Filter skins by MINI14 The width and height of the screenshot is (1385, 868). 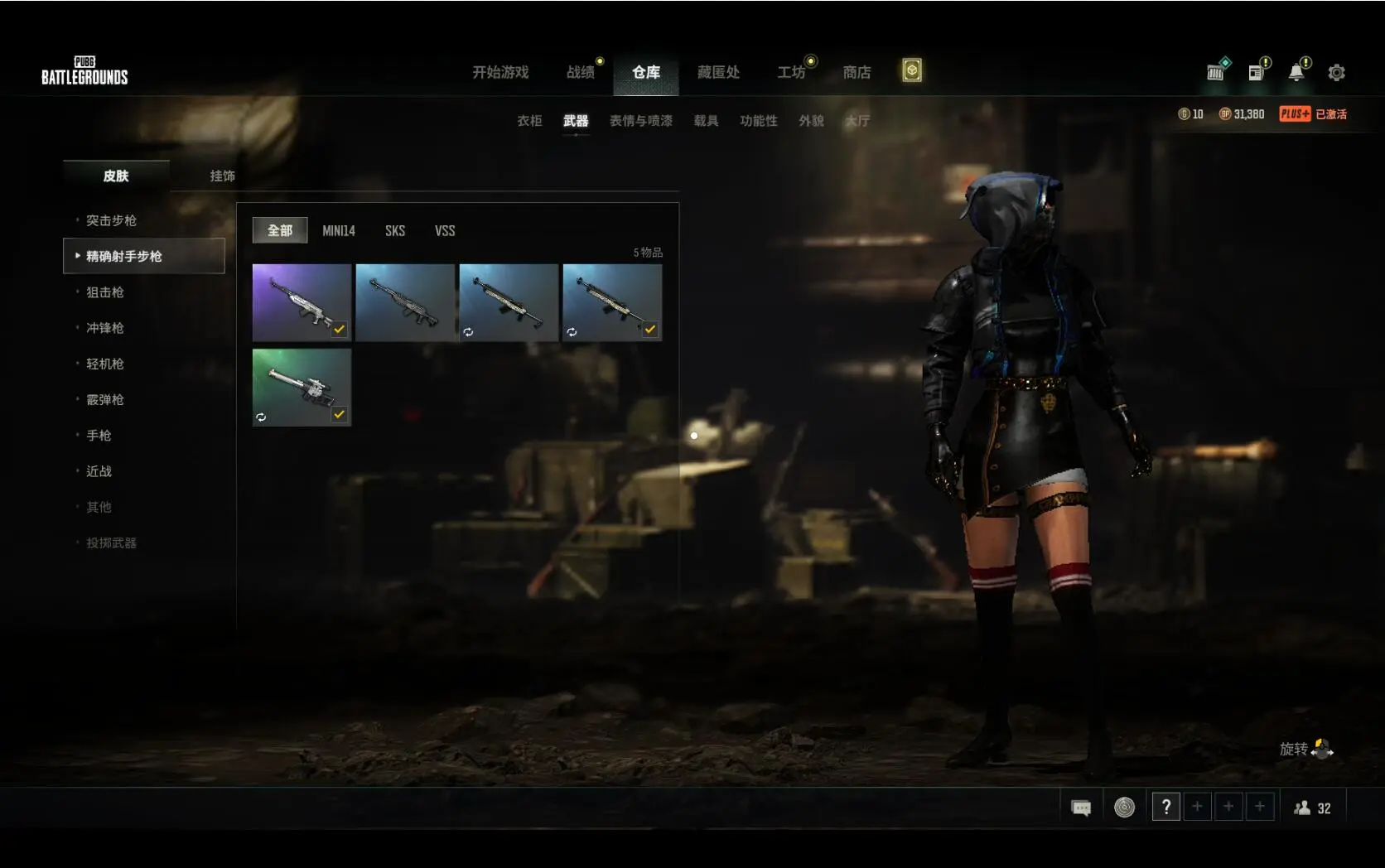tap(339, 231)
